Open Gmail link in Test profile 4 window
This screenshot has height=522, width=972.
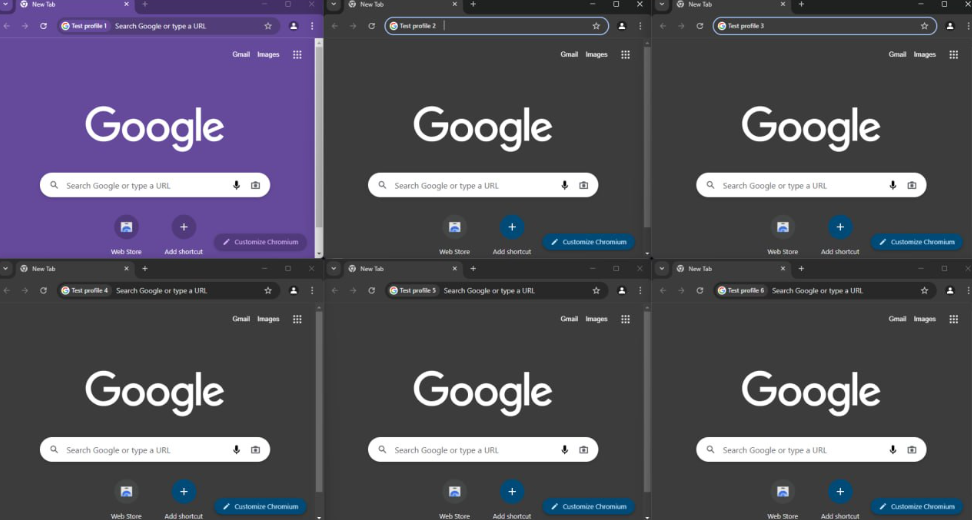pos(241,319)
